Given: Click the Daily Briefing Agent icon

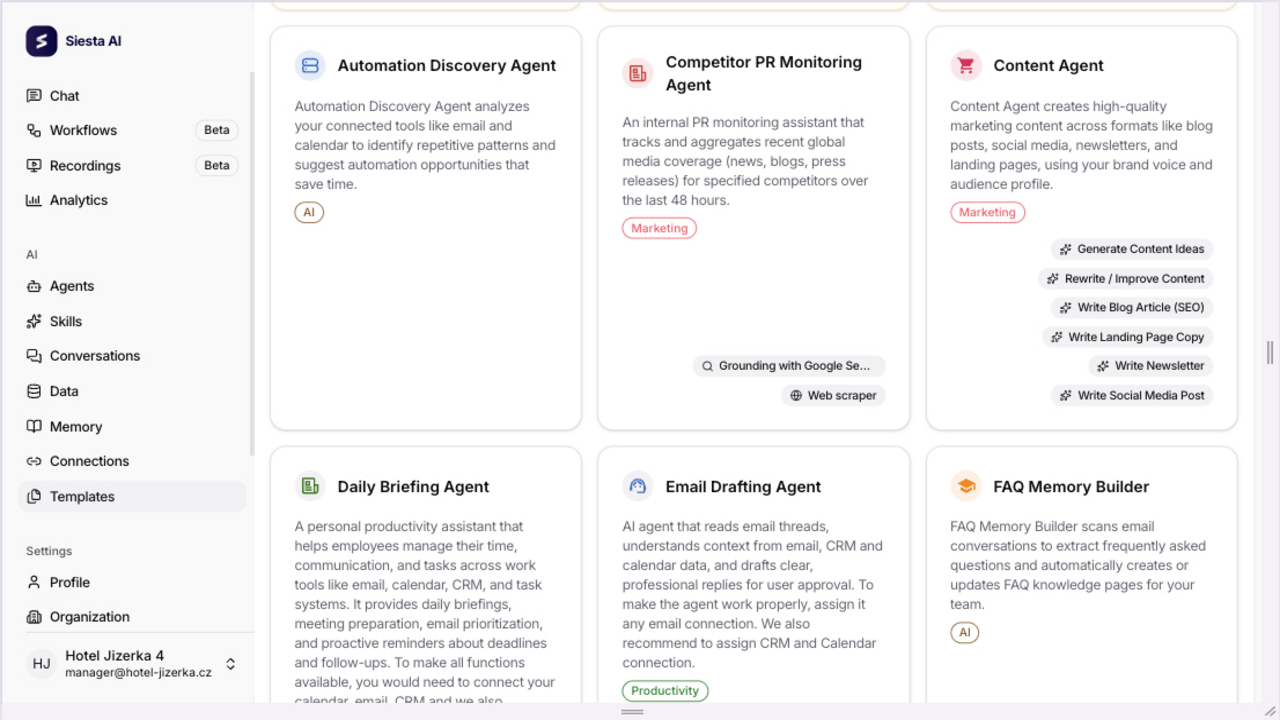Looking at the screenshot, I should click(x=310, y=487).
